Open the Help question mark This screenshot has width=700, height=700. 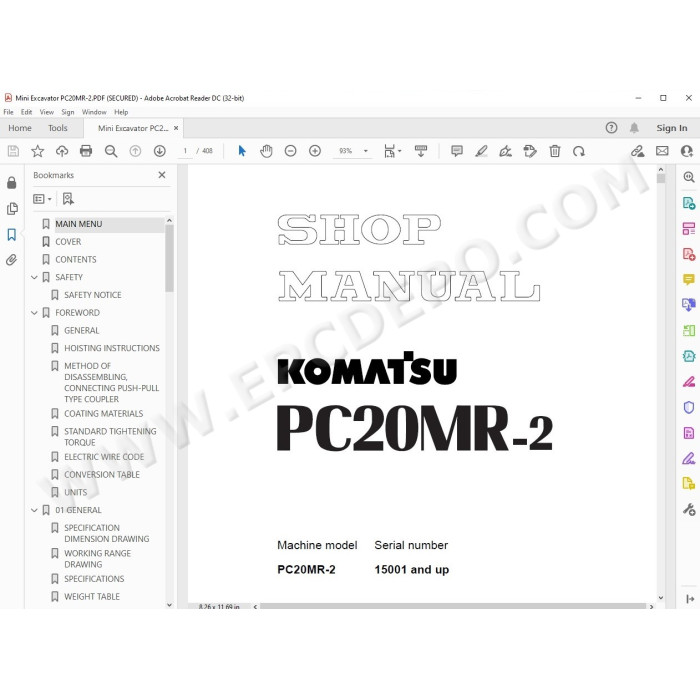[611, 128]
